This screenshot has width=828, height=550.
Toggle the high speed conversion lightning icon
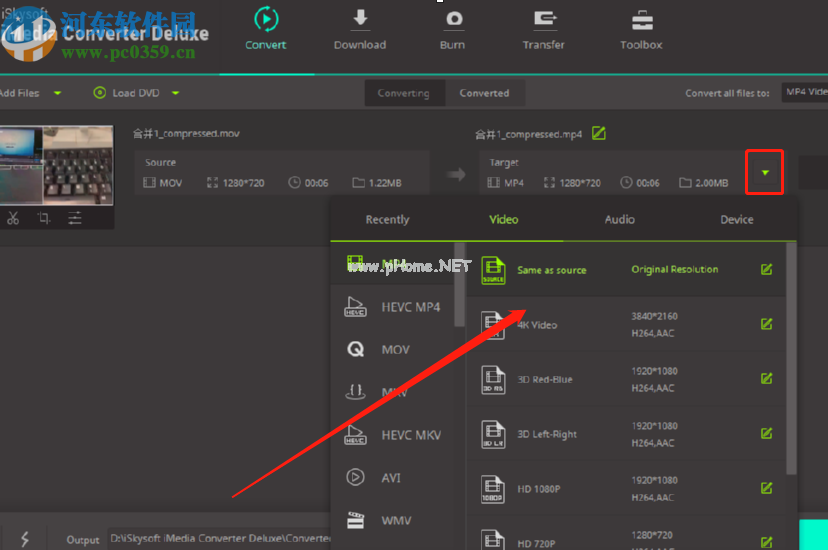pos(25,539)
